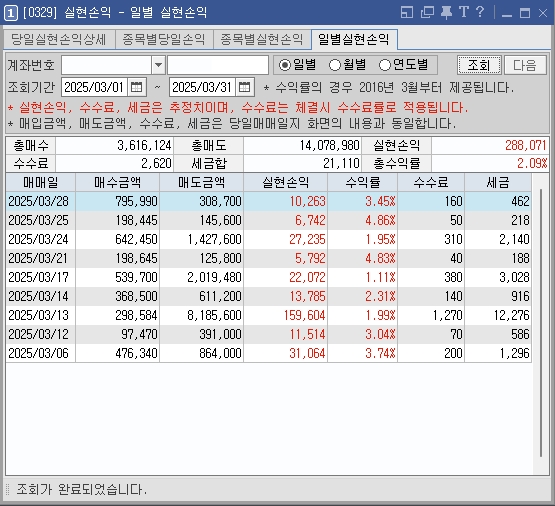Close the 실현손익 window
Viewport: 555px width, 506px height.
click(543, 13)
